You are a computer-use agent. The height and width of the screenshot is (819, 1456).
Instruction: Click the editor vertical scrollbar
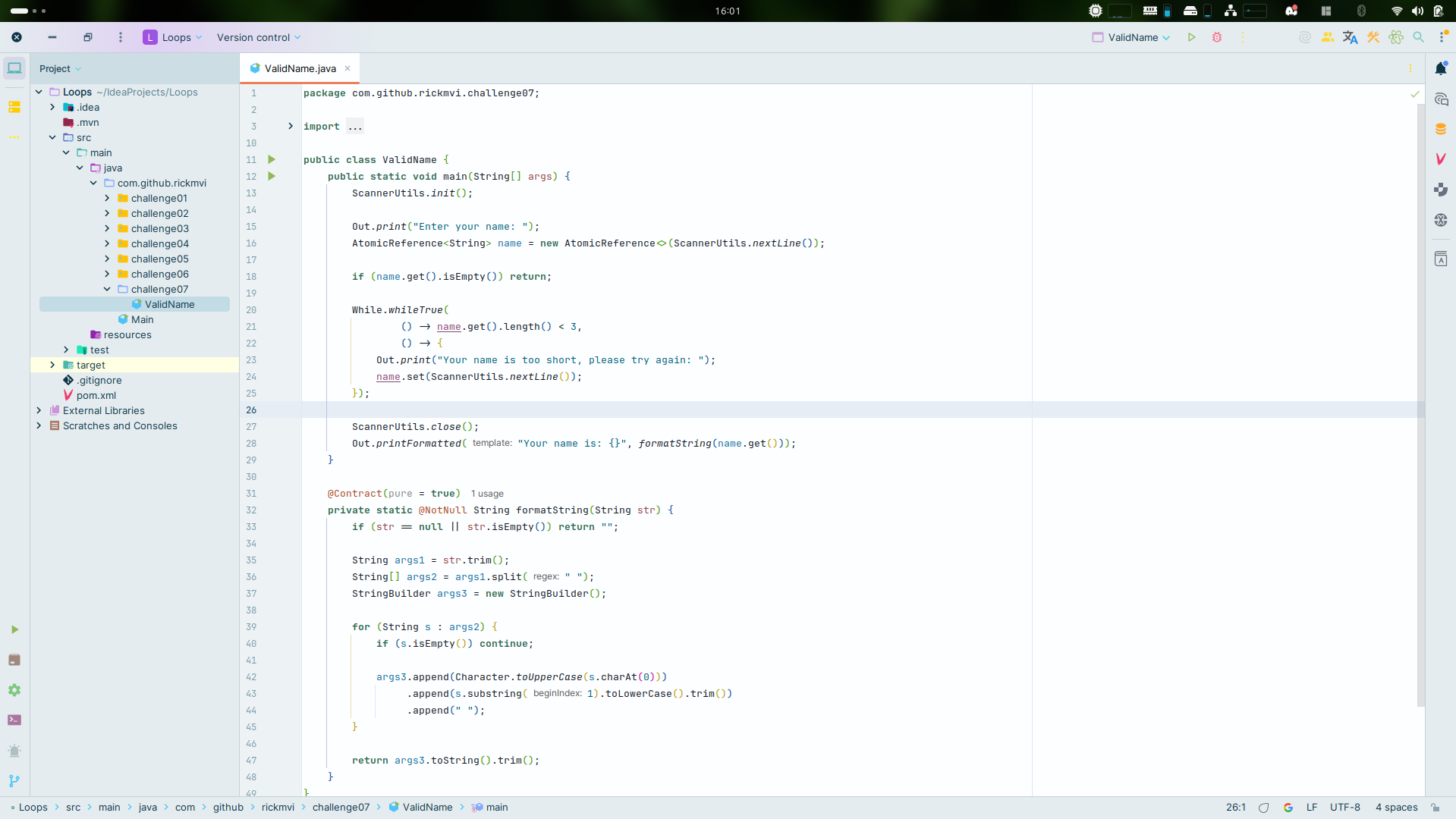pos(1420,406)
